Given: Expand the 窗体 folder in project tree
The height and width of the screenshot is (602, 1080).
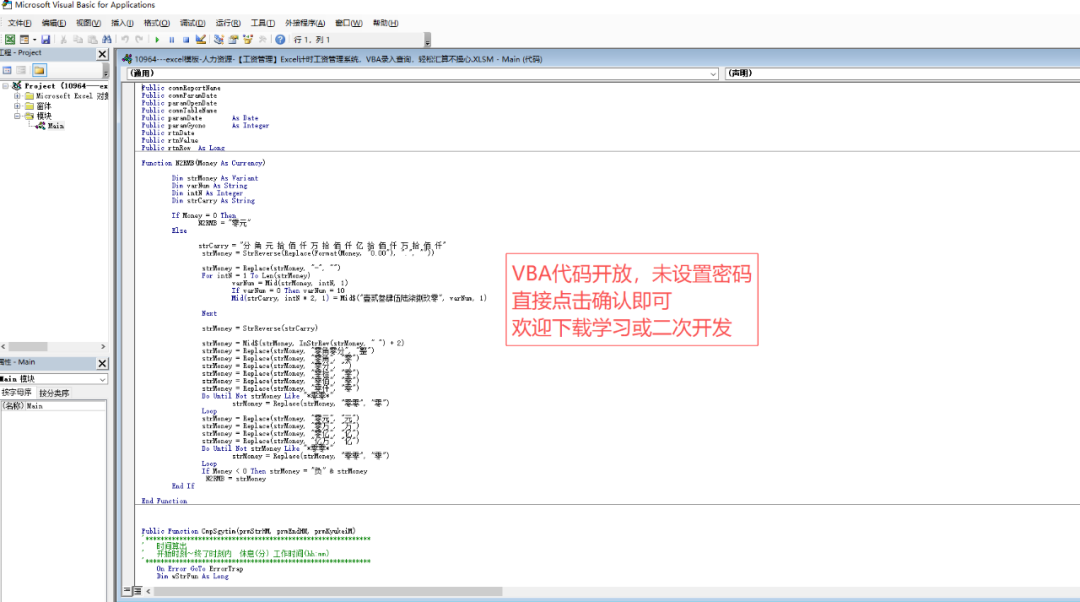Looking at the screenshot, I should coord(17,106).
